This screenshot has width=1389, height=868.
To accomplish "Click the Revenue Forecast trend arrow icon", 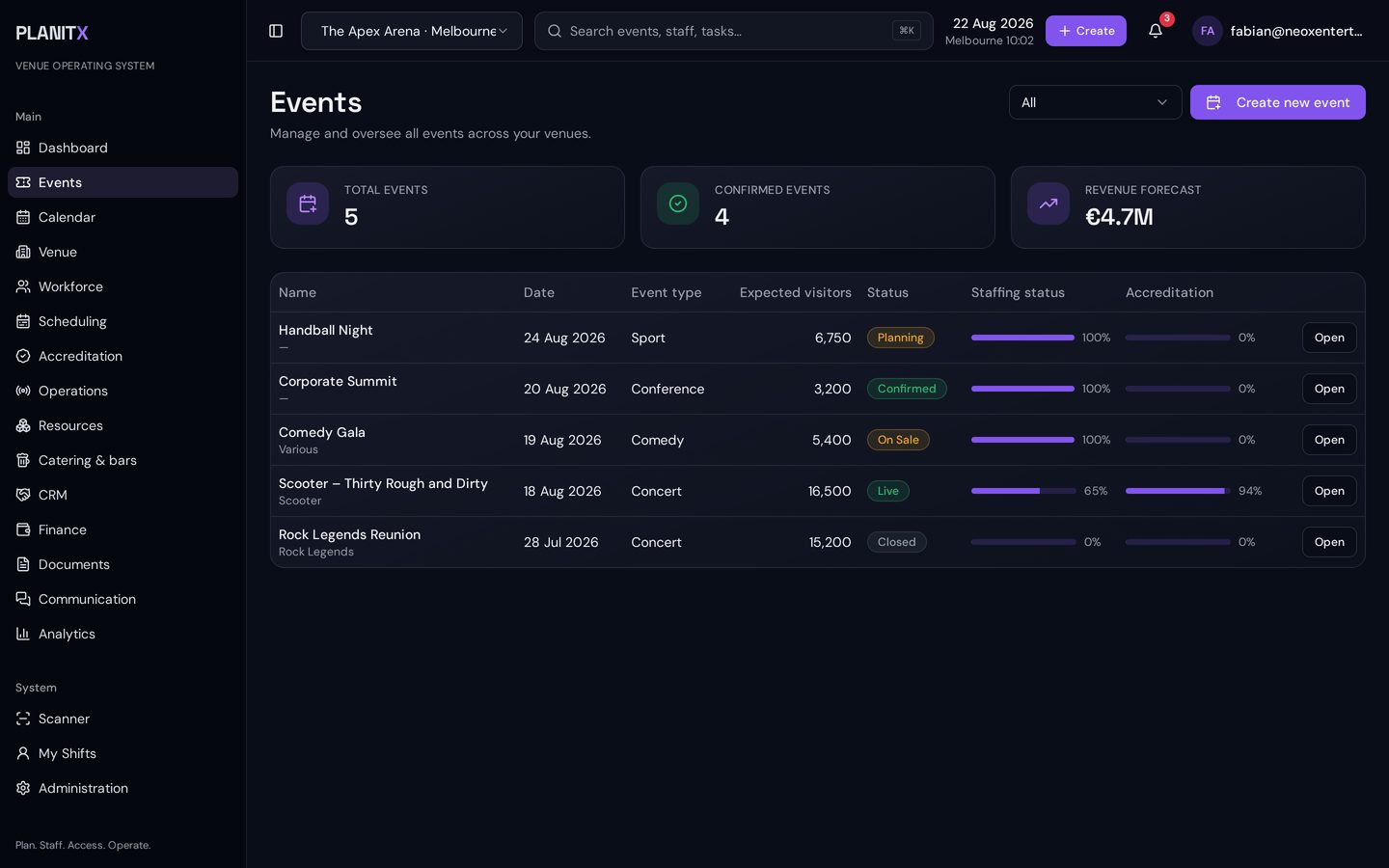I will [x=1049, y=203].
